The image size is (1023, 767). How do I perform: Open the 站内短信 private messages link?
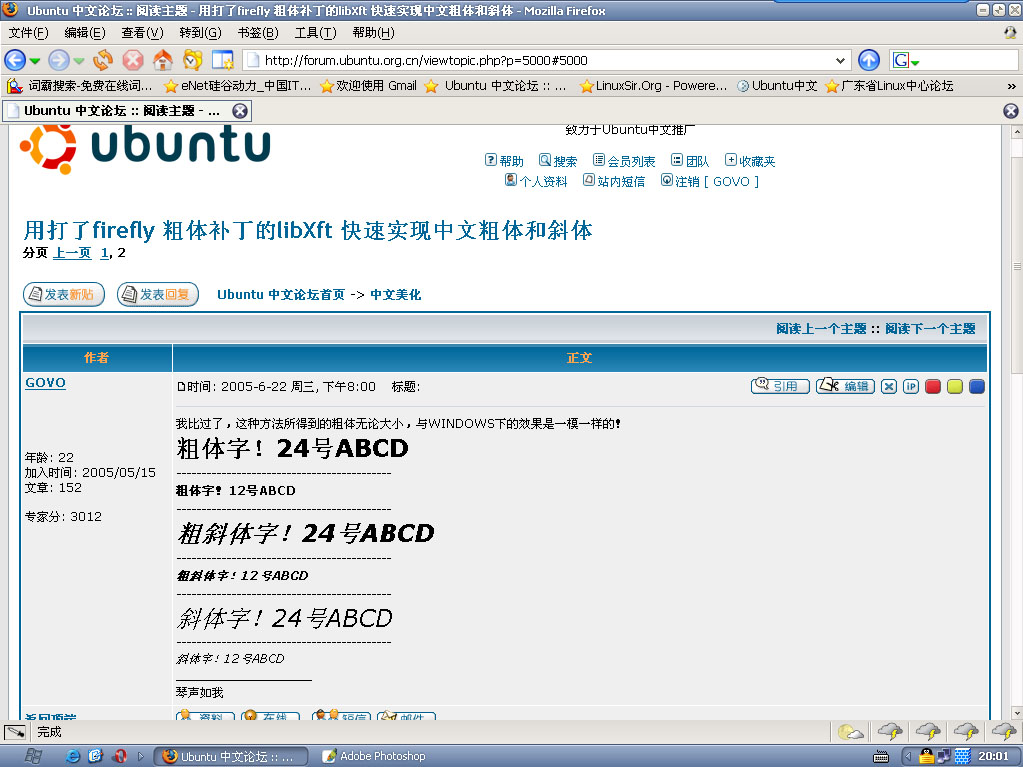[x=614, y=181]
